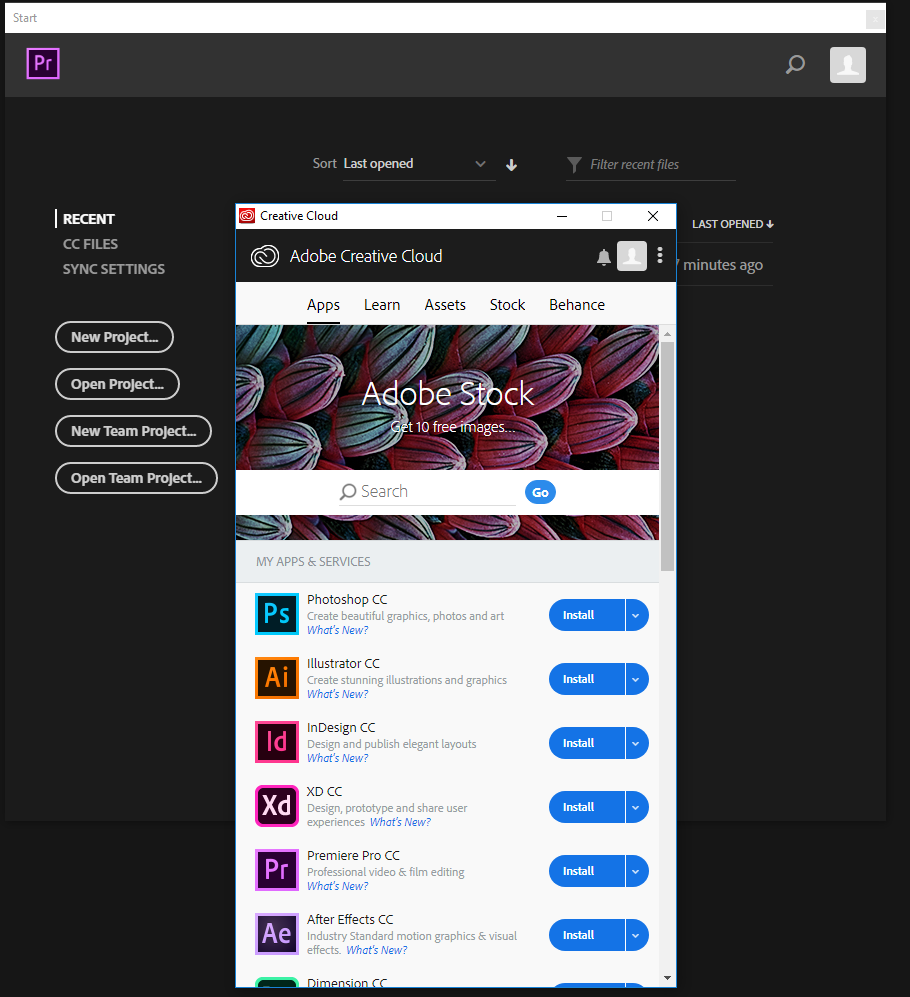Click Go button beside Stock search
910x997 pixels.
tap(541, 492)
